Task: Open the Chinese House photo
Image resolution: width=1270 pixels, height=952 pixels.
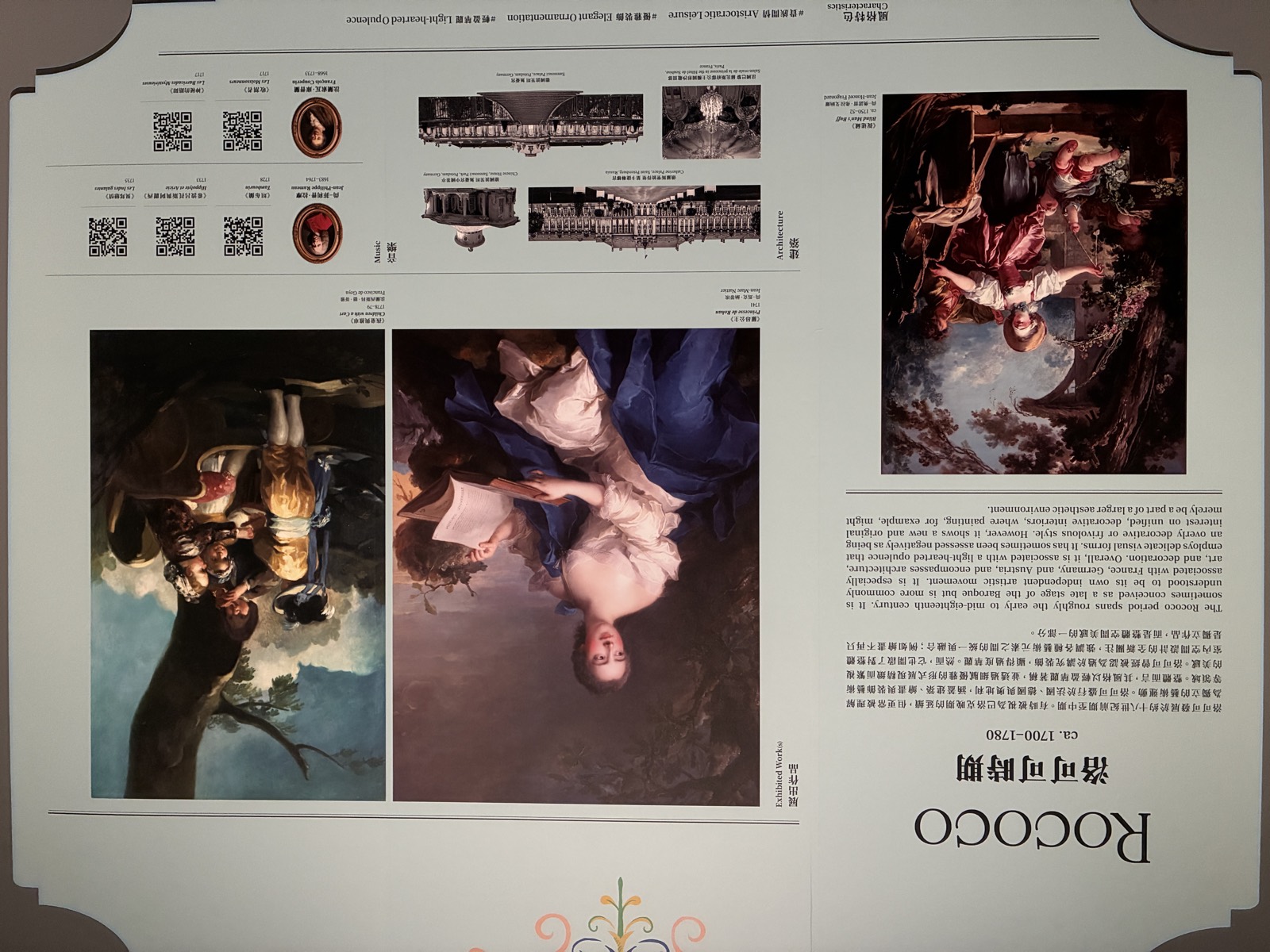Action: click(470, 218)
